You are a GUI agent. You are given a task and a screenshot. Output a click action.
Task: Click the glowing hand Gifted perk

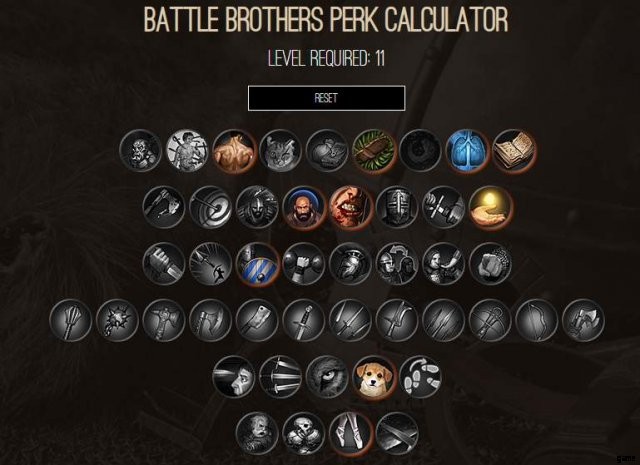point(490,207)
